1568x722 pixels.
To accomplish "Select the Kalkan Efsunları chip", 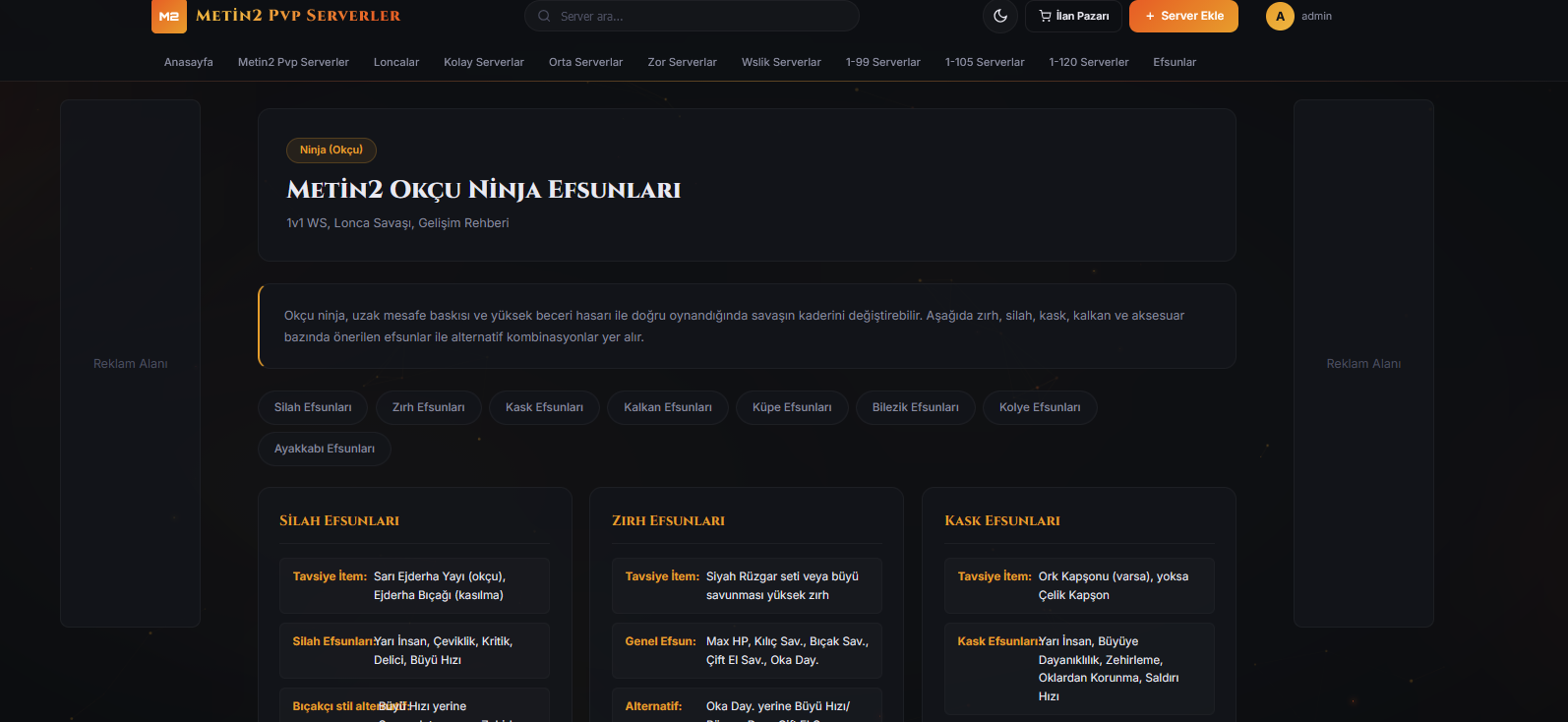I will (x=667, y=407).
